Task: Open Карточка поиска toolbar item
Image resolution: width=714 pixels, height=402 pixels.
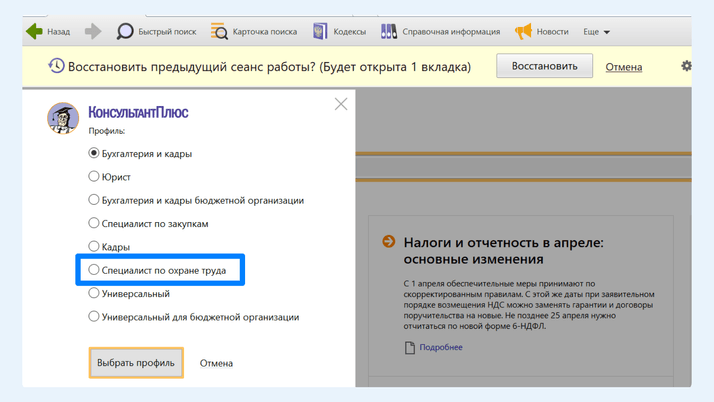Action: click(x=265, y=32)
